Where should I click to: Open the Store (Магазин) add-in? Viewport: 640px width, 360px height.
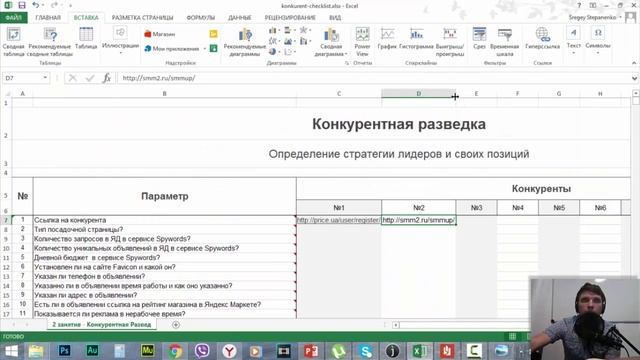click(160, 34)
